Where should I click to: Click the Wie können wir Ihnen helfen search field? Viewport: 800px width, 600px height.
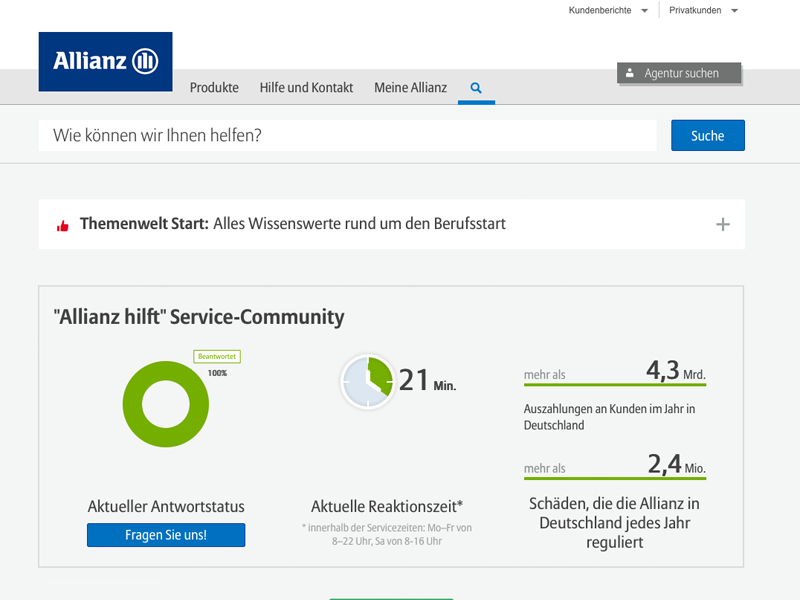347,135
